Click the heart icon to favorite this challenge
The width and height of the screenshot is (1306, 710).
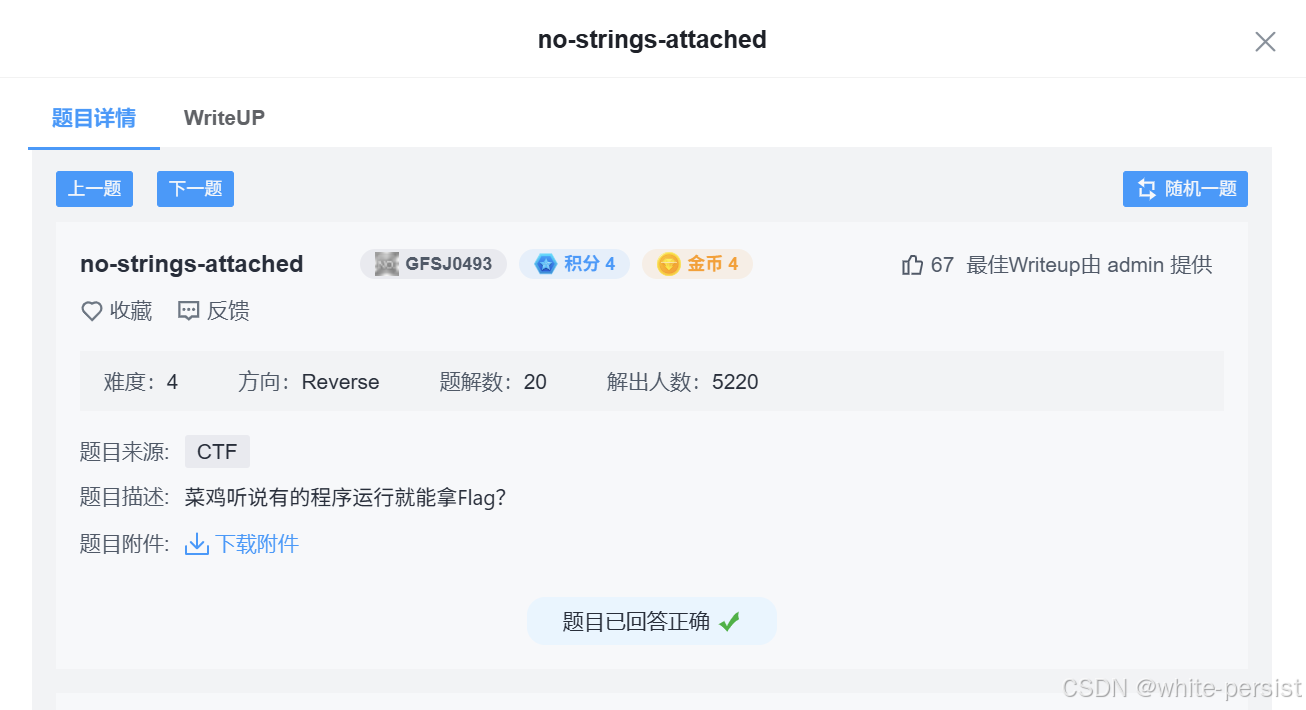coord(91,311)
